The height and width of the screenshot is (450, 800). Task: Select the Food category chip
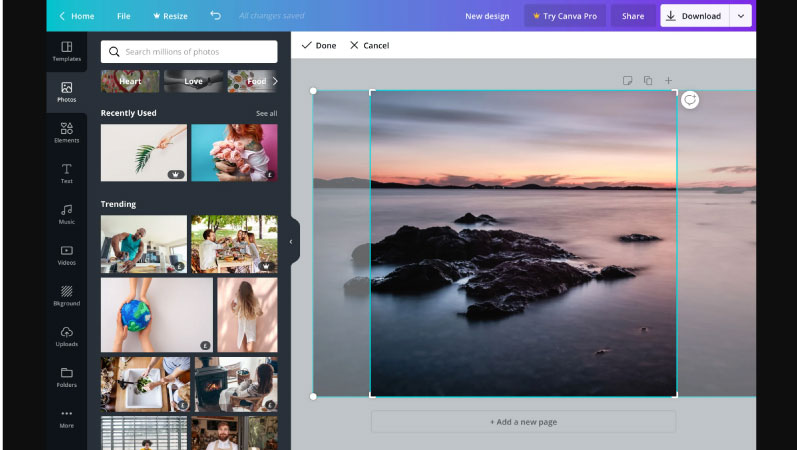(x=251, y=81)
